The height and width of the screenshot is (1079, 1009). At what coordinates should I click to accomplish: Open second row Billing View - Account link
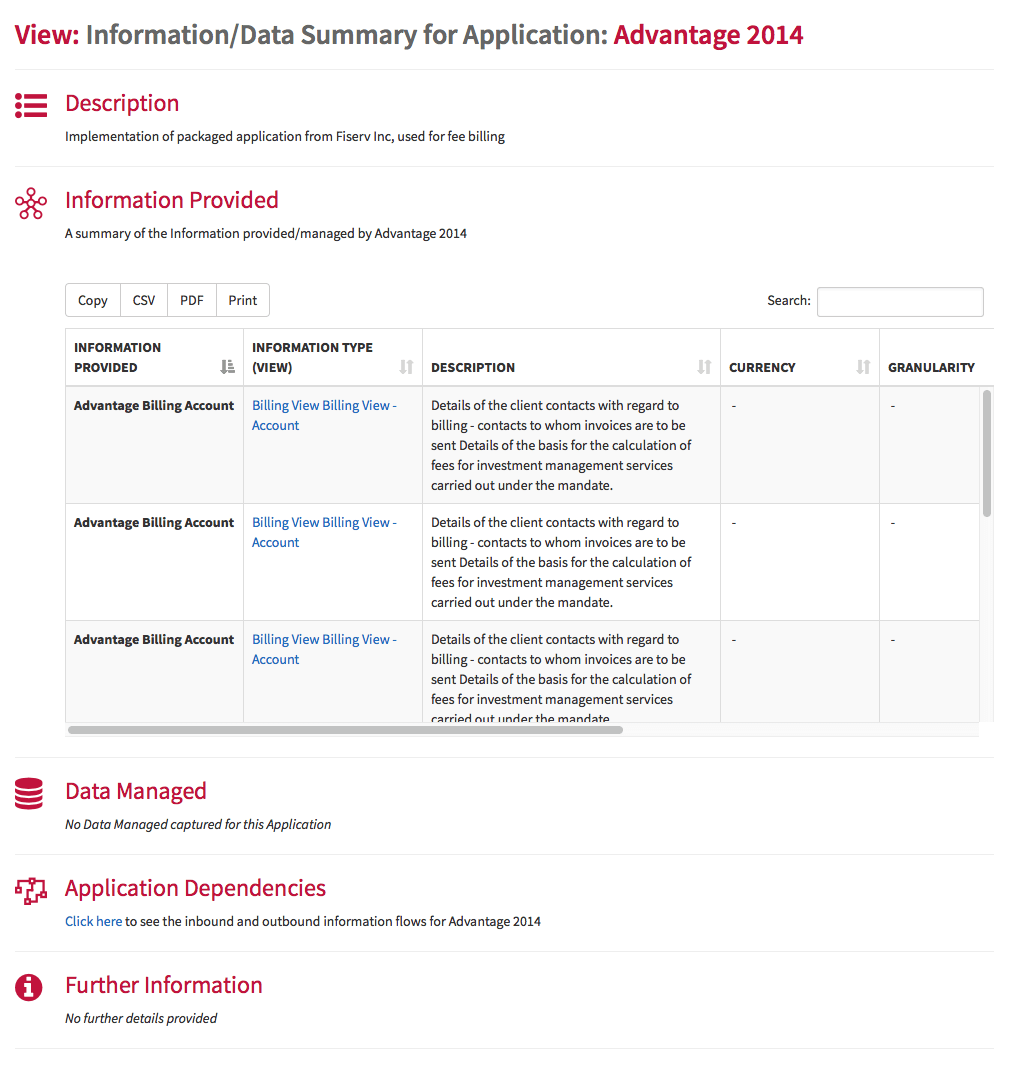click(323, 532)
